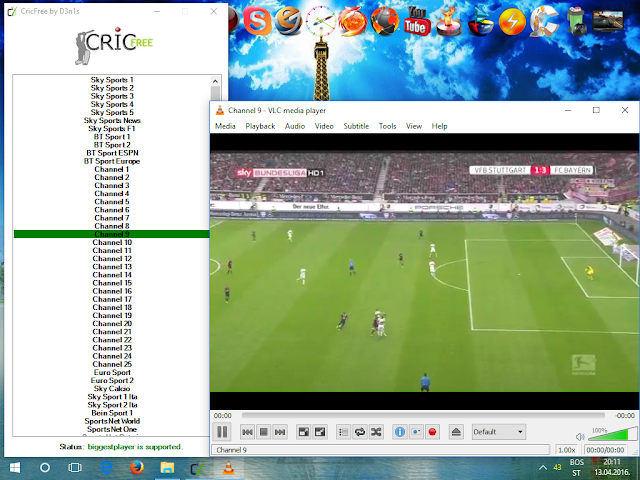Select Sports Net World channel
Screen dimensions: 640x480
coord(112,421)
